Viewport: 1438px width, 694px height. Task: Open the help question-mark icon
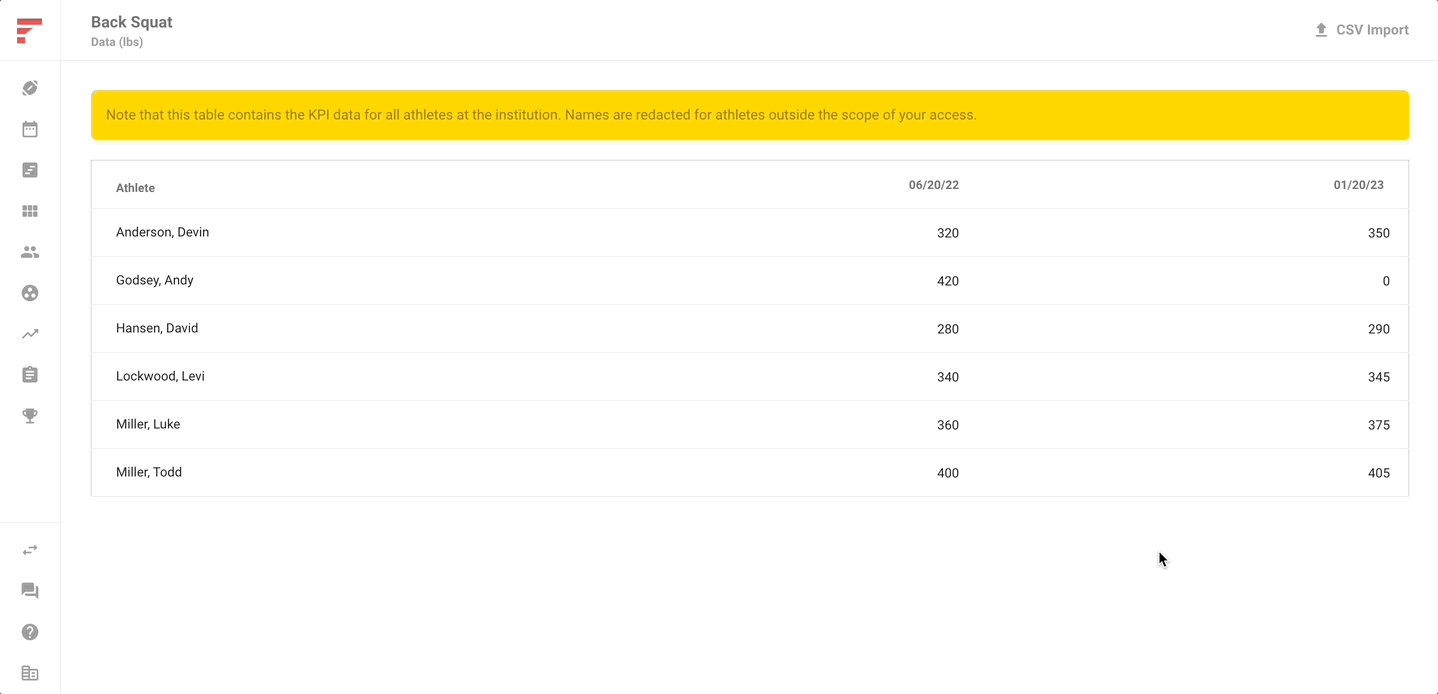tap(30, 632)
